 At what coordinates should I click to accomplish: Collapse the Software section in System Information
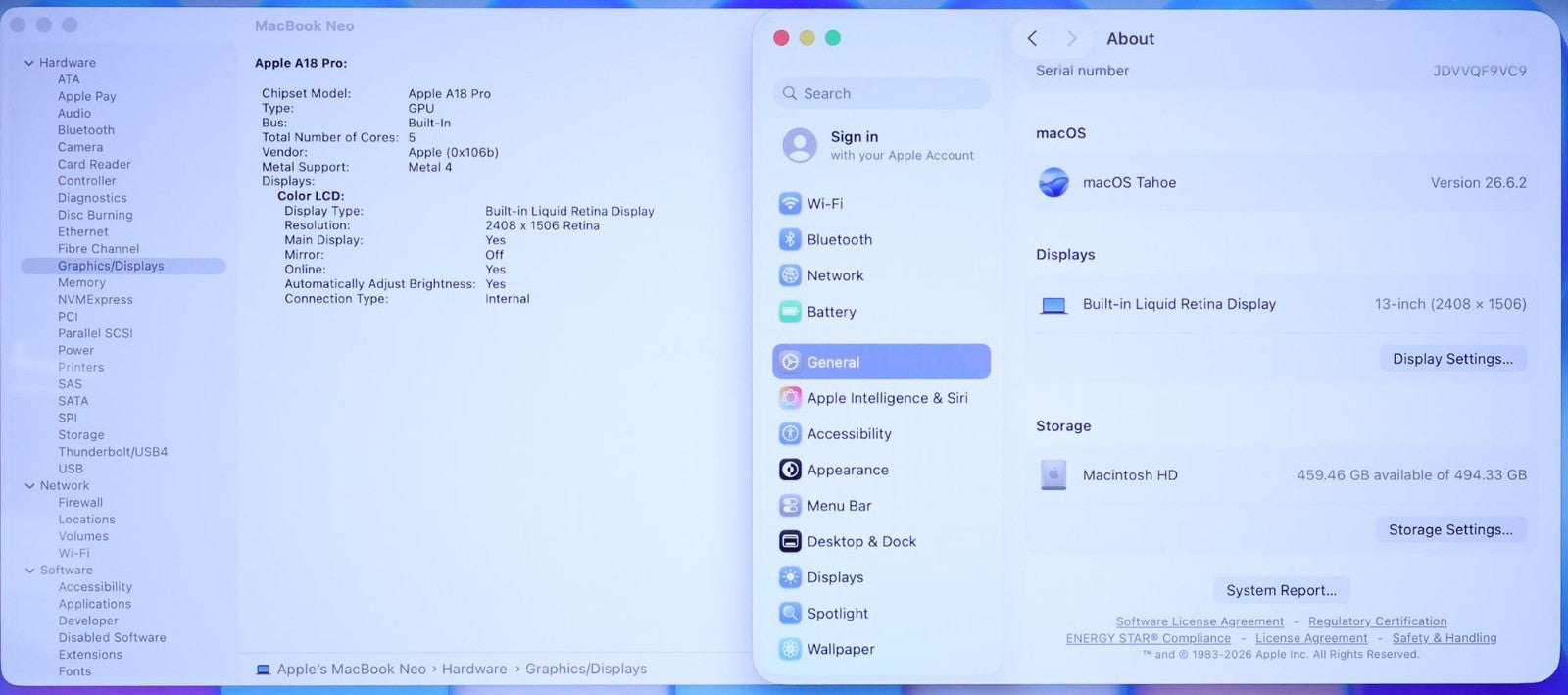(29, 571)
